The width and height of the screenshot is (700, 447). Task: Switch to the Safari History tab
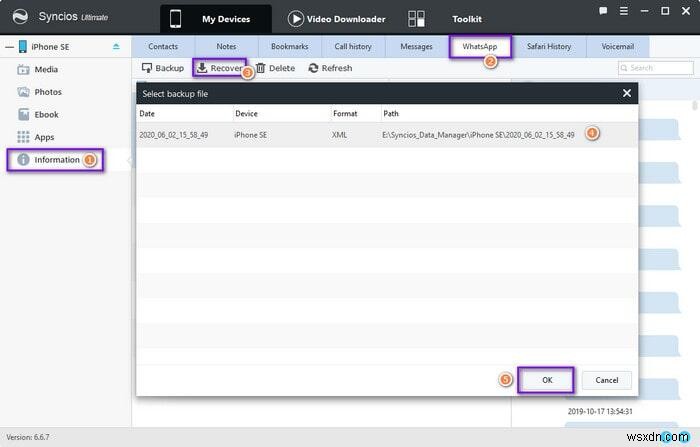(549, 46)
